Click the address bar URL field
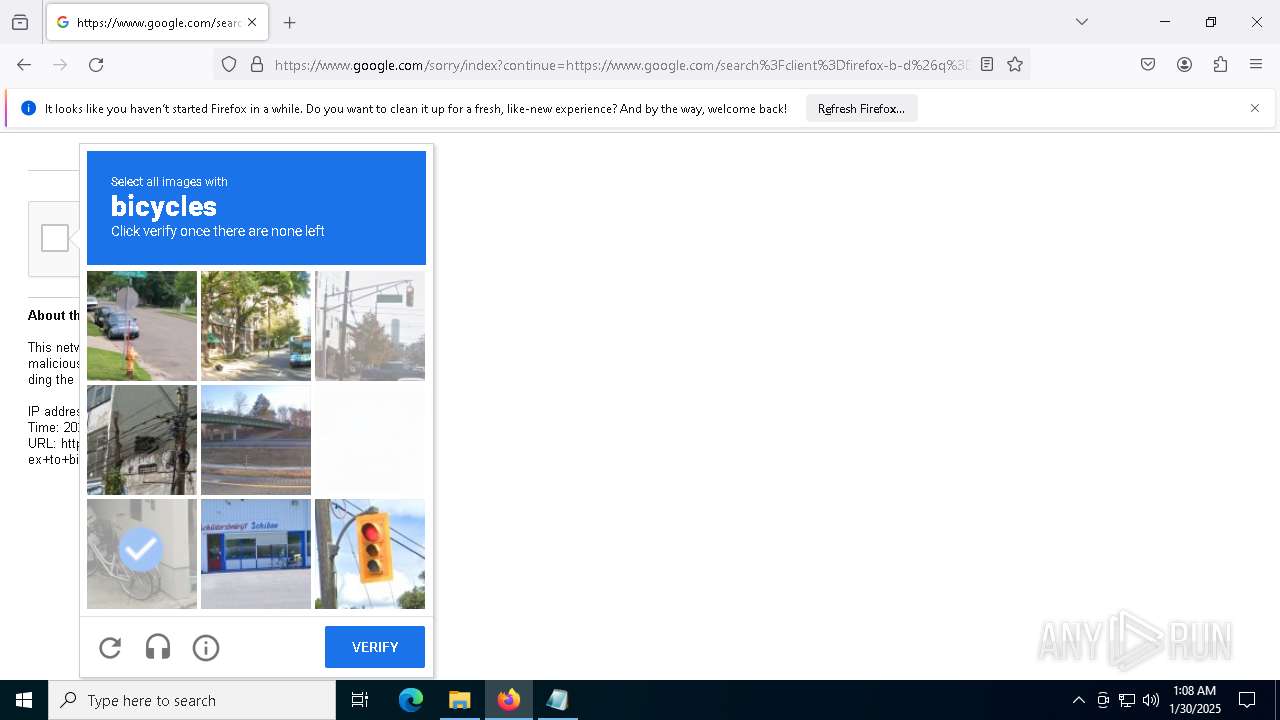This screenshot has width=1280, height=720. [621, 65]
